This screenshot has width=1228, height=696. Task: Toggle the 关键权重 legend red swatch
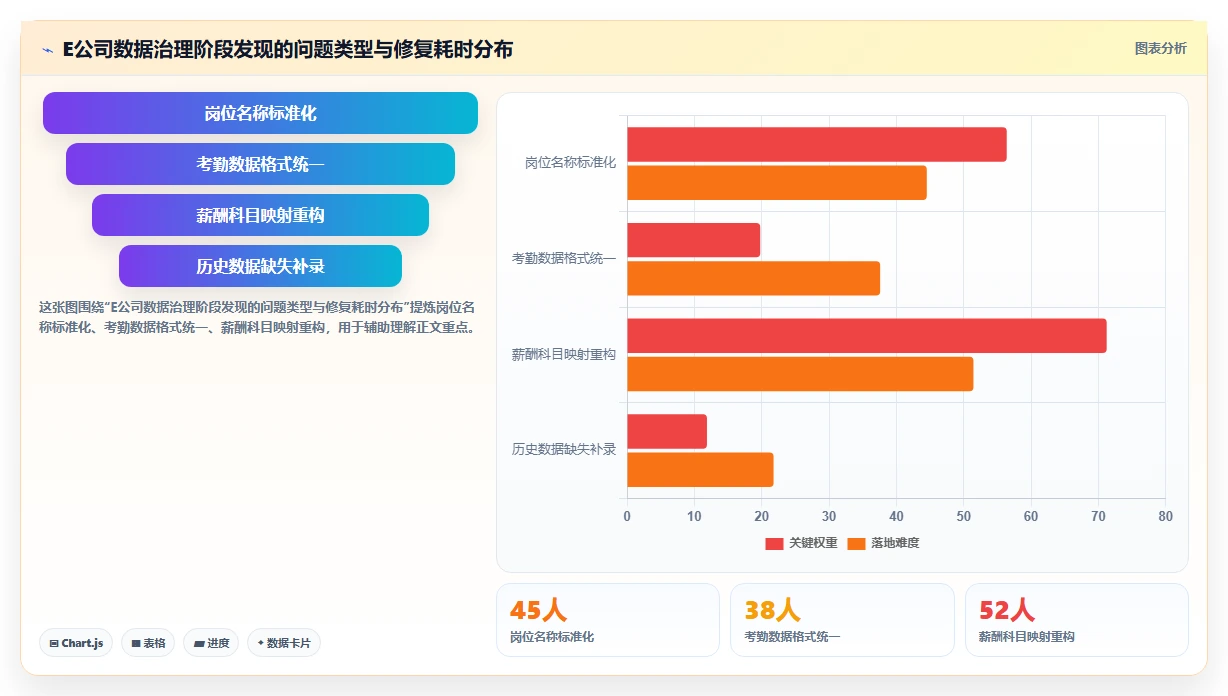click(x=774, y=543)
